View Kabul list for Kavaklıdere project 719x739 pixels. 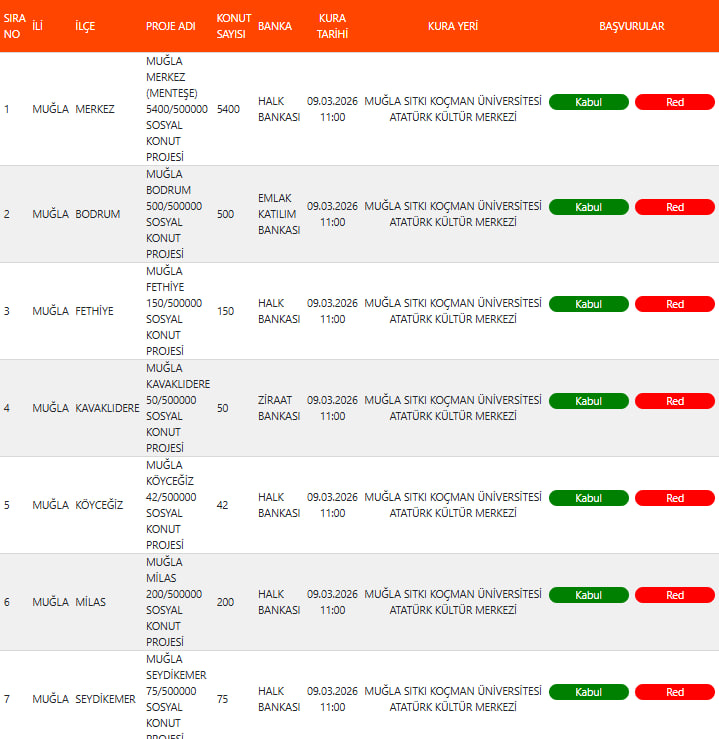(588, 401)
